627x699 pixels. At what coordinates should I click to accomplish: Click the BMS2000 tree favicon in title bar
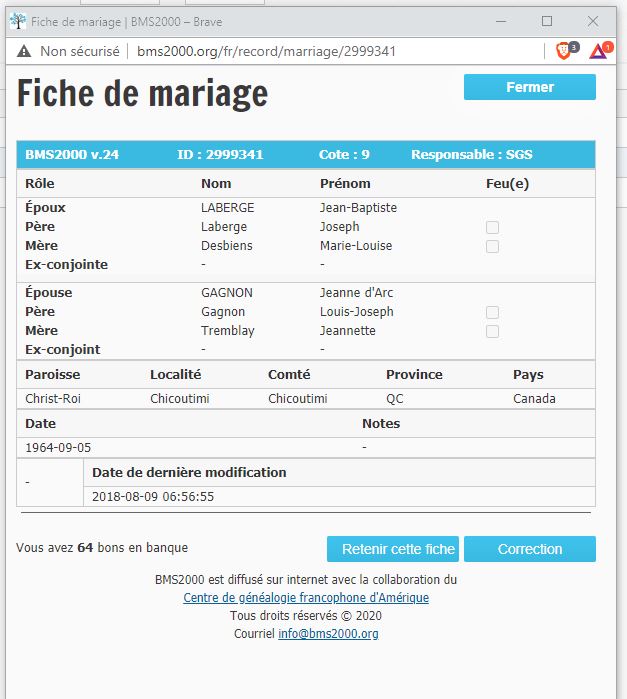18,21
